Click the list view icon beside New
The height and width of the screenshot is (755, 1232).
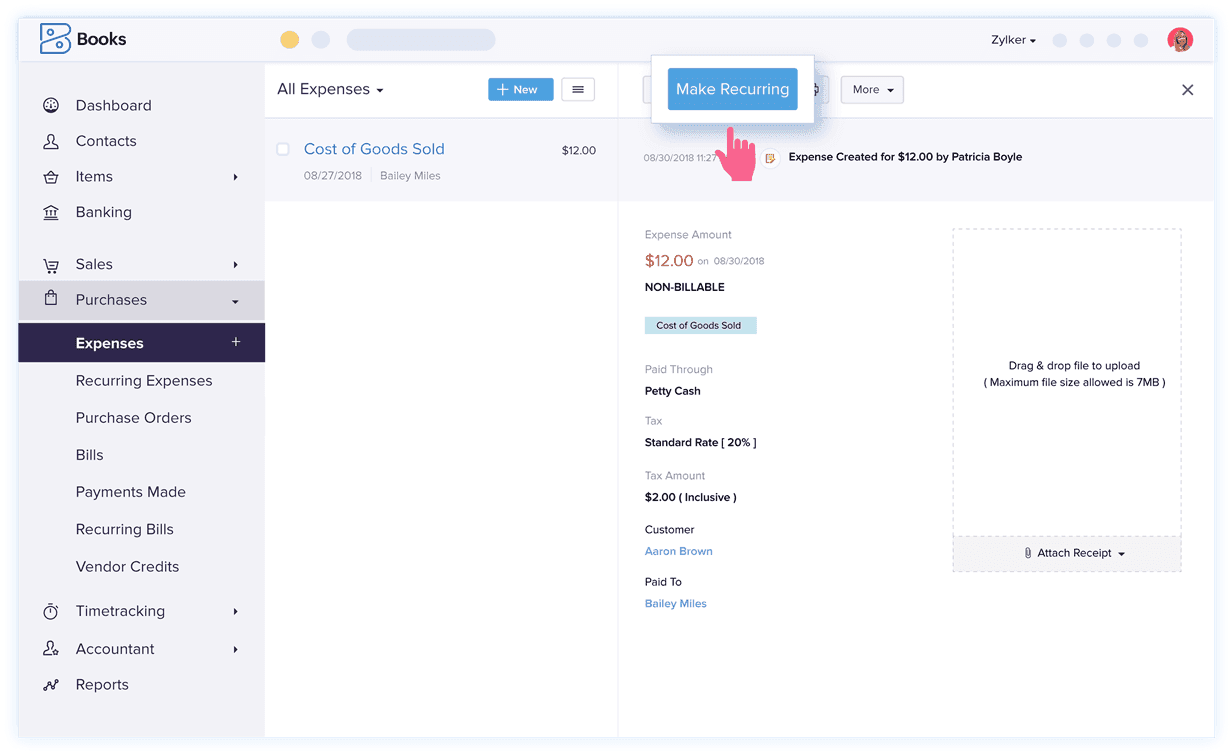tap(578, 89)
